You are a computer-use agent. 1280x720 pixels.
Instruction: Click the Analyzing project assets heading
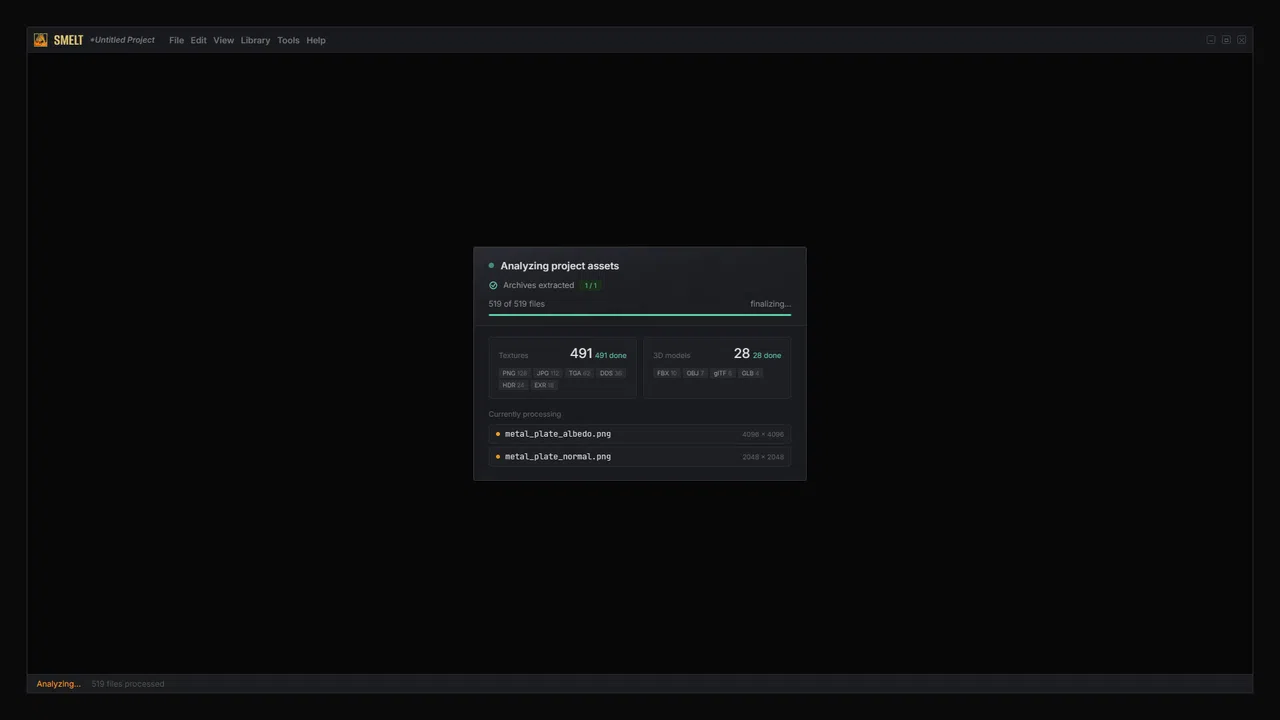559,266
